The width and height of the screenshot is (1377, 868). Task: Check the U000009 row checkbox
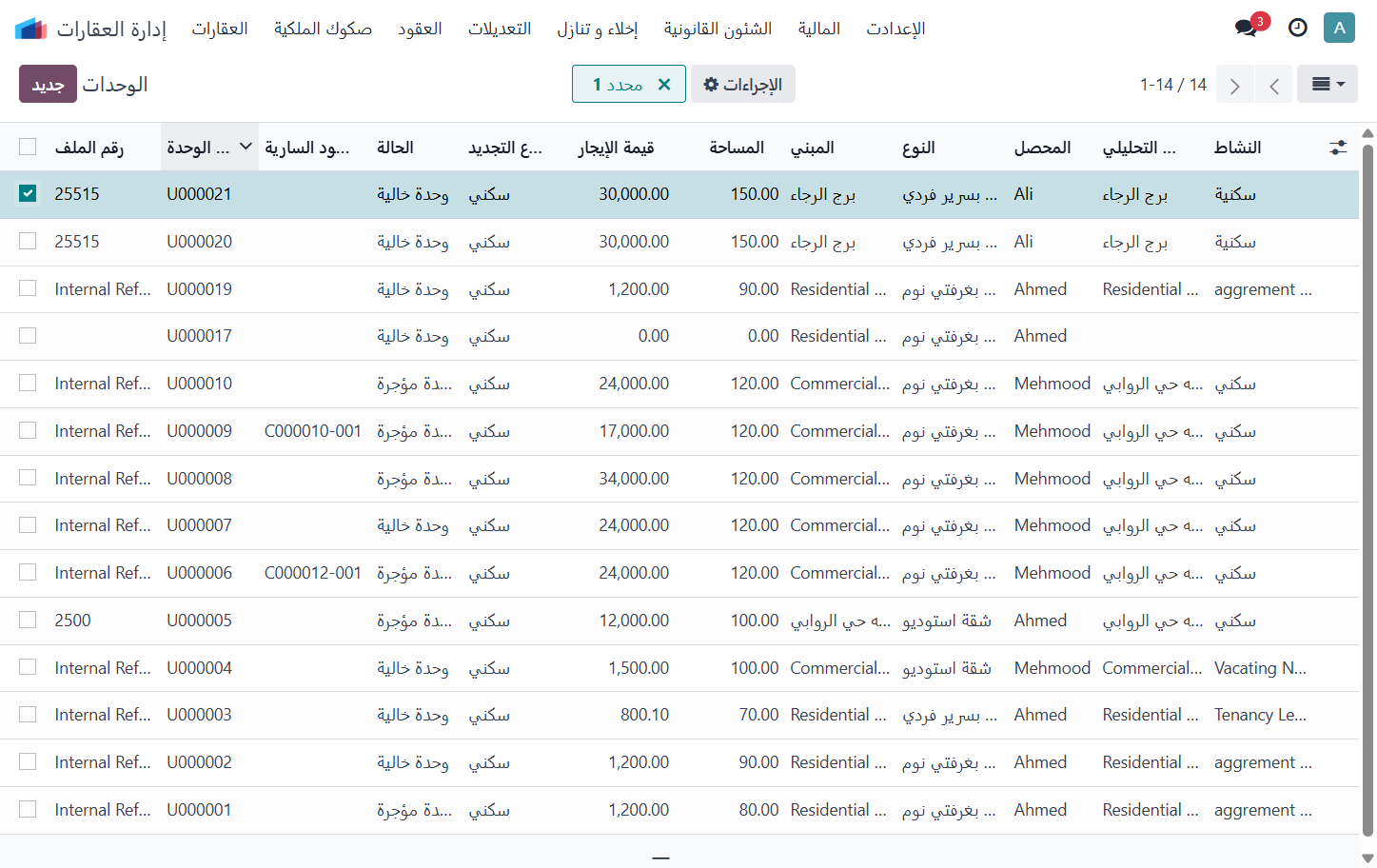(x=28, y=430)
